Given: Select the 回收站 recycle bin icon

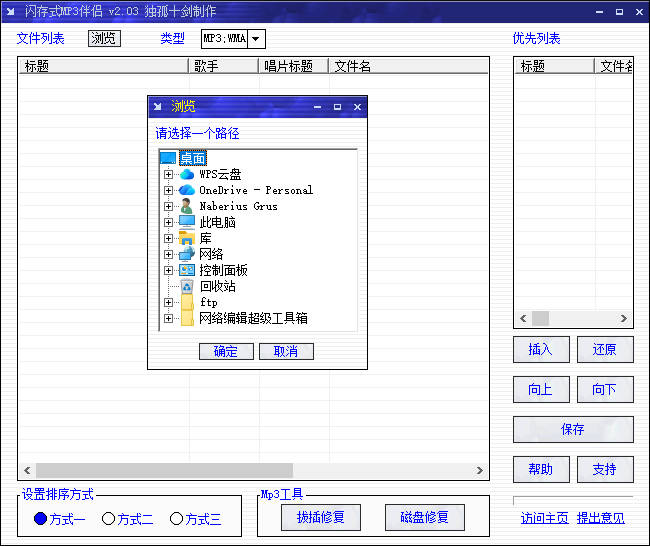Looking at the screenshot, I should (186, 286).
